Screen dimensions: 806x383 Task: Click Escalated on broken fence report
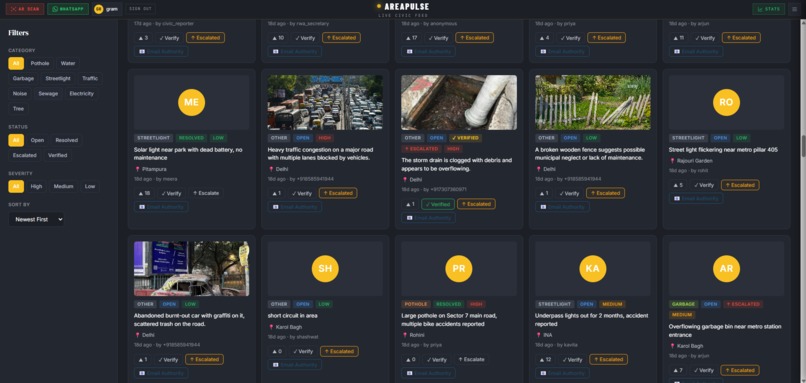point(606,193)
